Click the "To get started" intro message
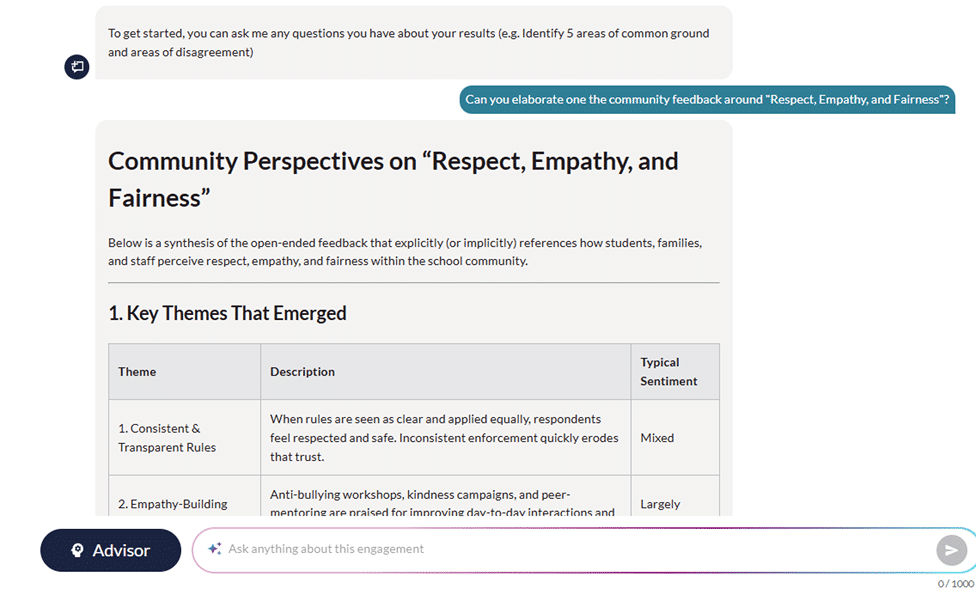 pyautogui.click(x=410, y=43)
